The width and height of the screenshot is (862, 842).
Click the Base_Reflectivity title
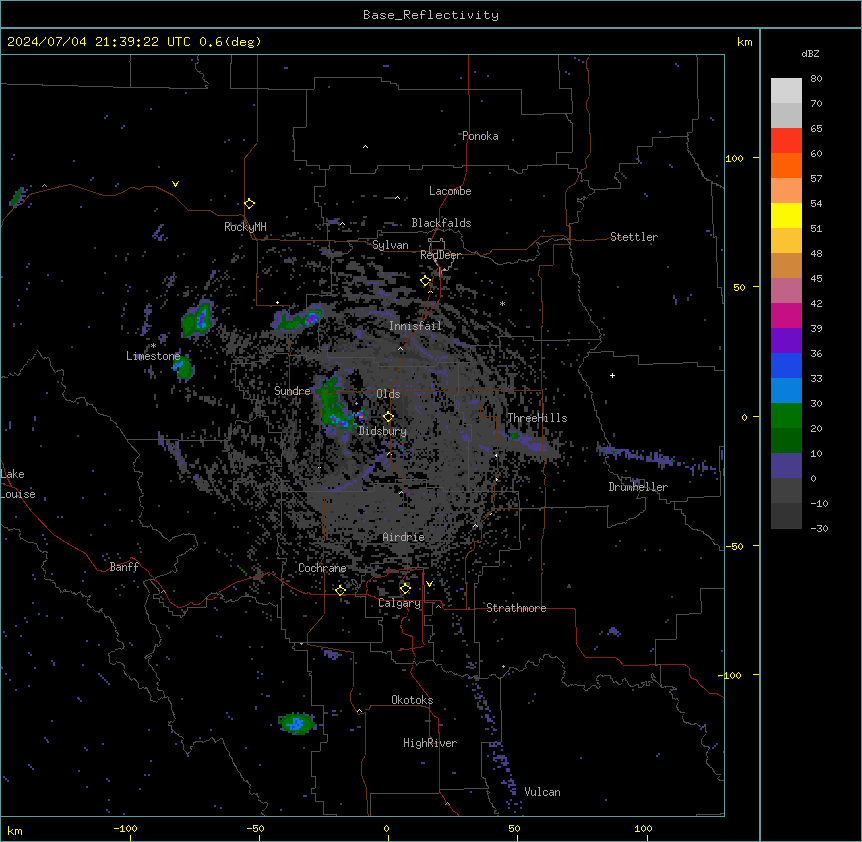click(x=431, y=15)
